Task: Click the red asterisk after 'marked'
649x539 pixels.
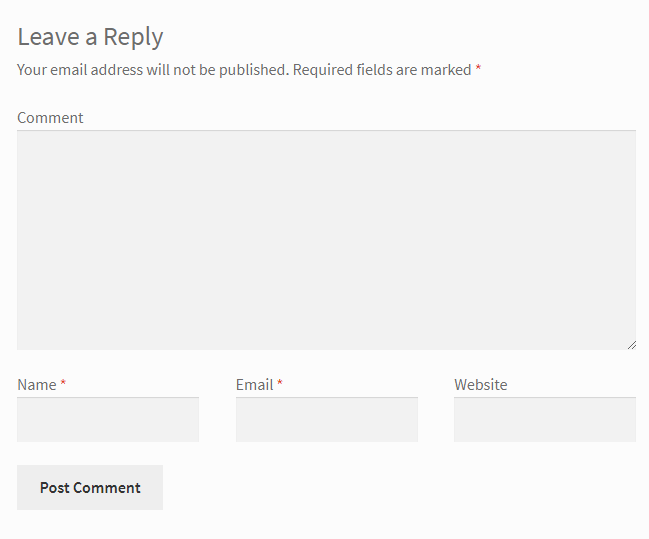Action: pos(478,67)
